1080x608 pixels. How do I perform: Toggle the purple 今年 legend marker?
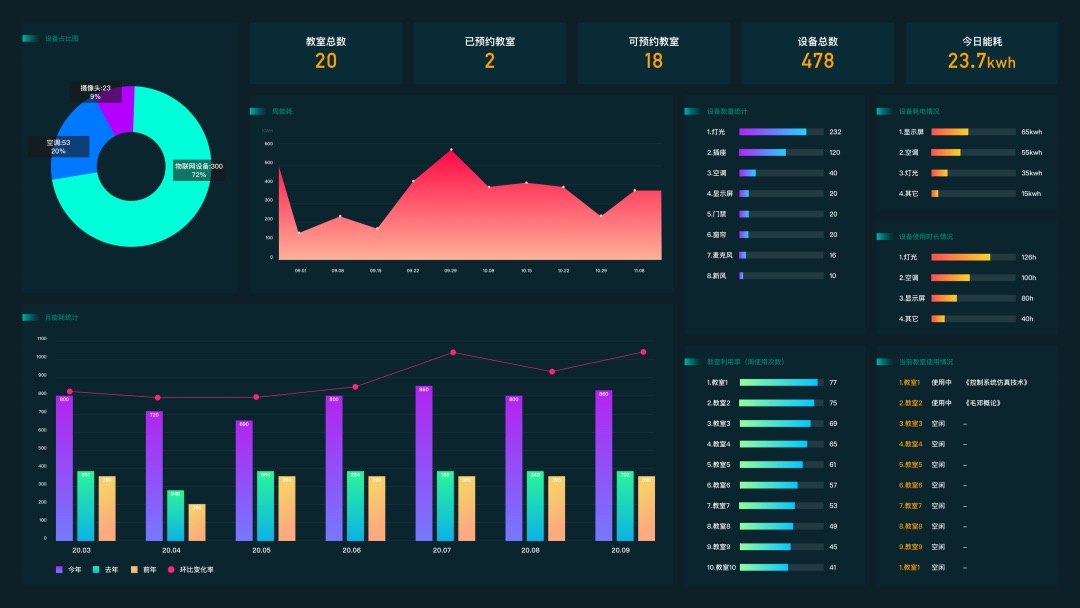(59, 570)
